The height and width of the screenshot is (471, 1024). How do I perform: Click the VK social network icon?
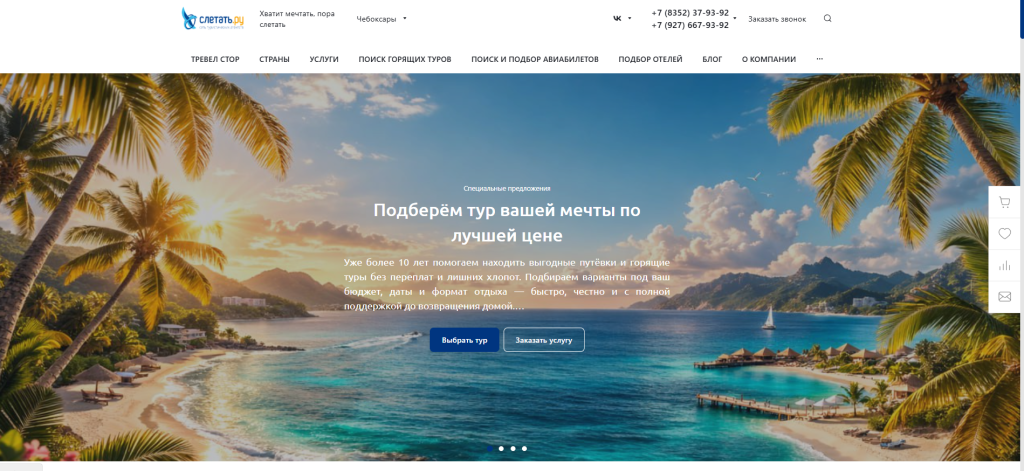(617, 18)
